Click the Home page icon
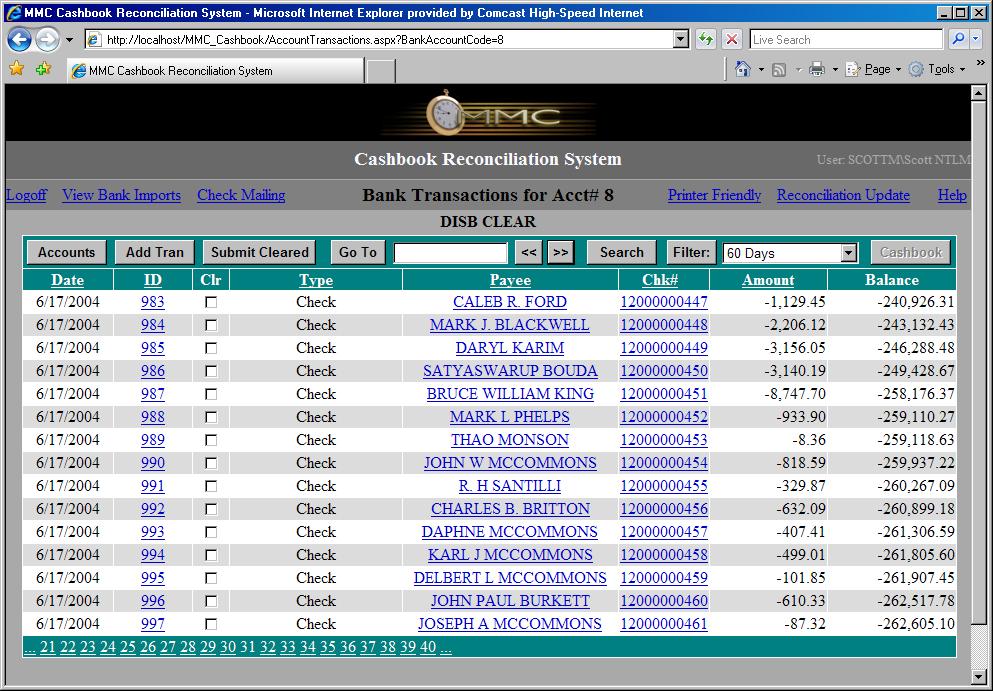The width and height of the screenshot is (993, 691). [743, 69]
